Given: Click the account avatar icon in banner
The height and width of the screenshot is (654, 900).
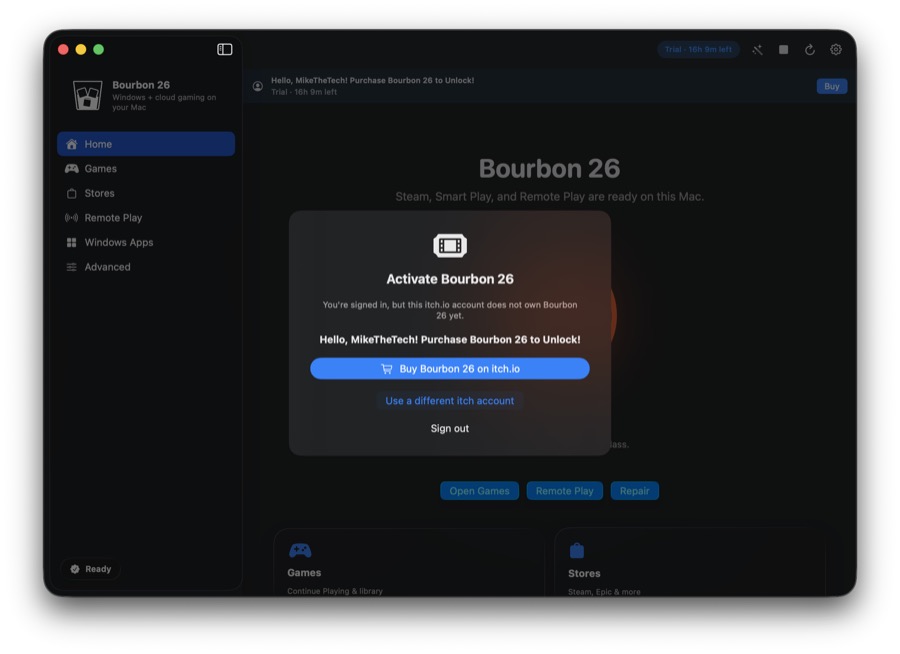Looking at the screenshot, I should [258, 86].
